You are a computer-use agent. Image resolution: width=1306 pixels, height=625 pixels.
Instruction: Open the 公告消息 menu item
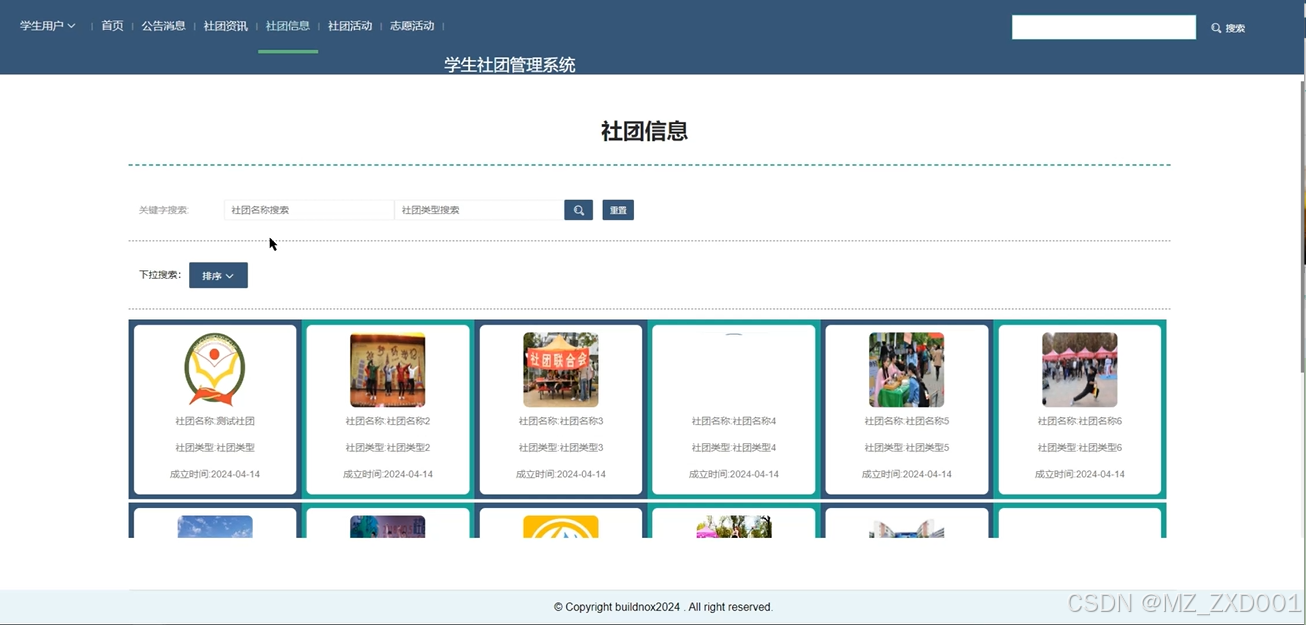pos(163,26)
